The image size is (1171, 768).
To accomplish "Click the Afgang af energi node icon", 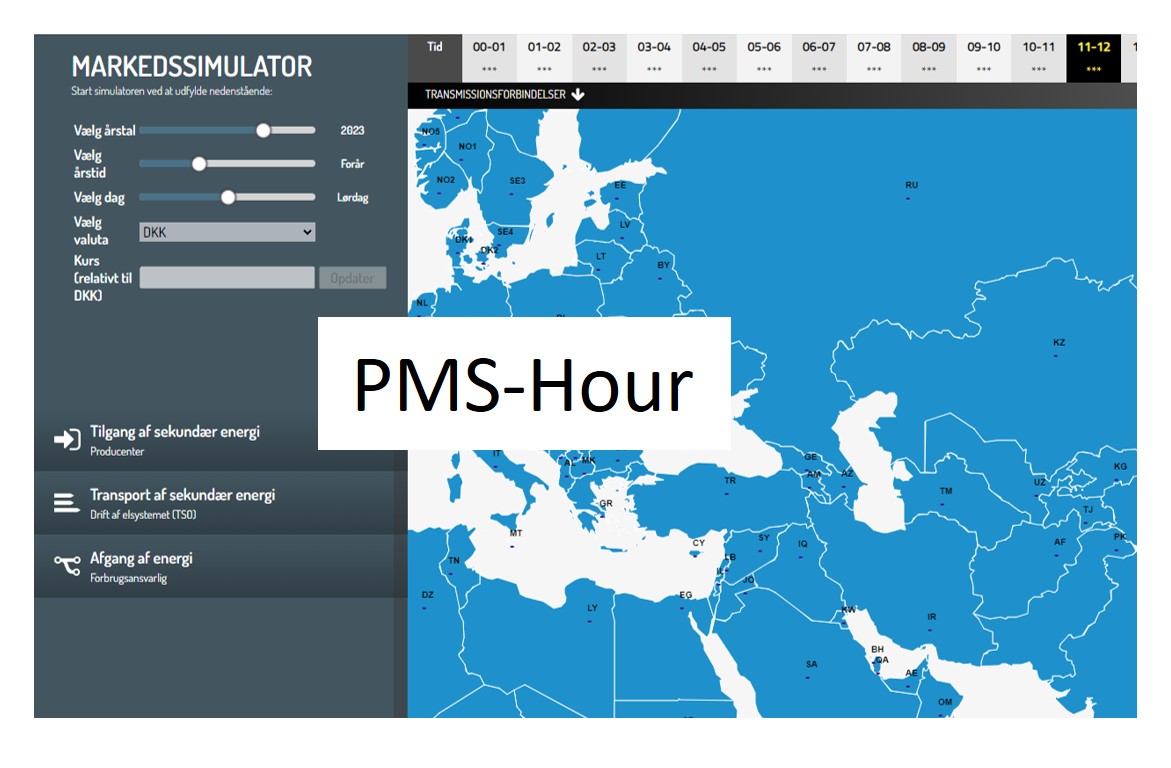I will [67, 565].
